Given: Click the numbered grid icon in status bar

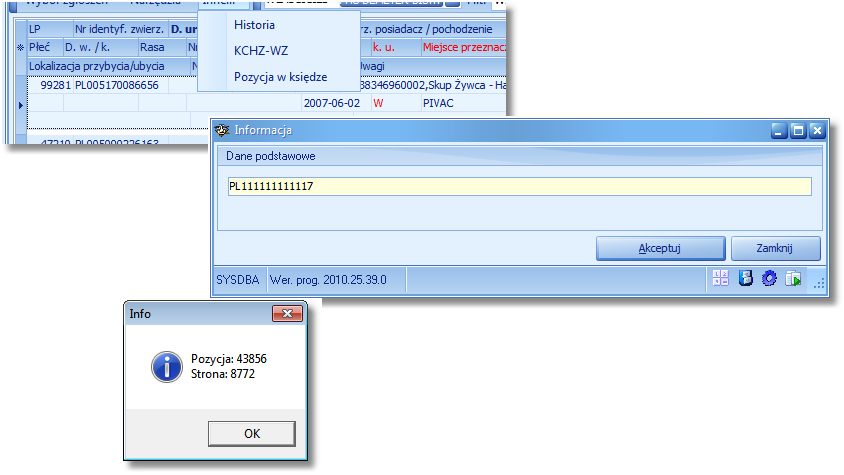Looking at the screenshot, I should [720, 278].
